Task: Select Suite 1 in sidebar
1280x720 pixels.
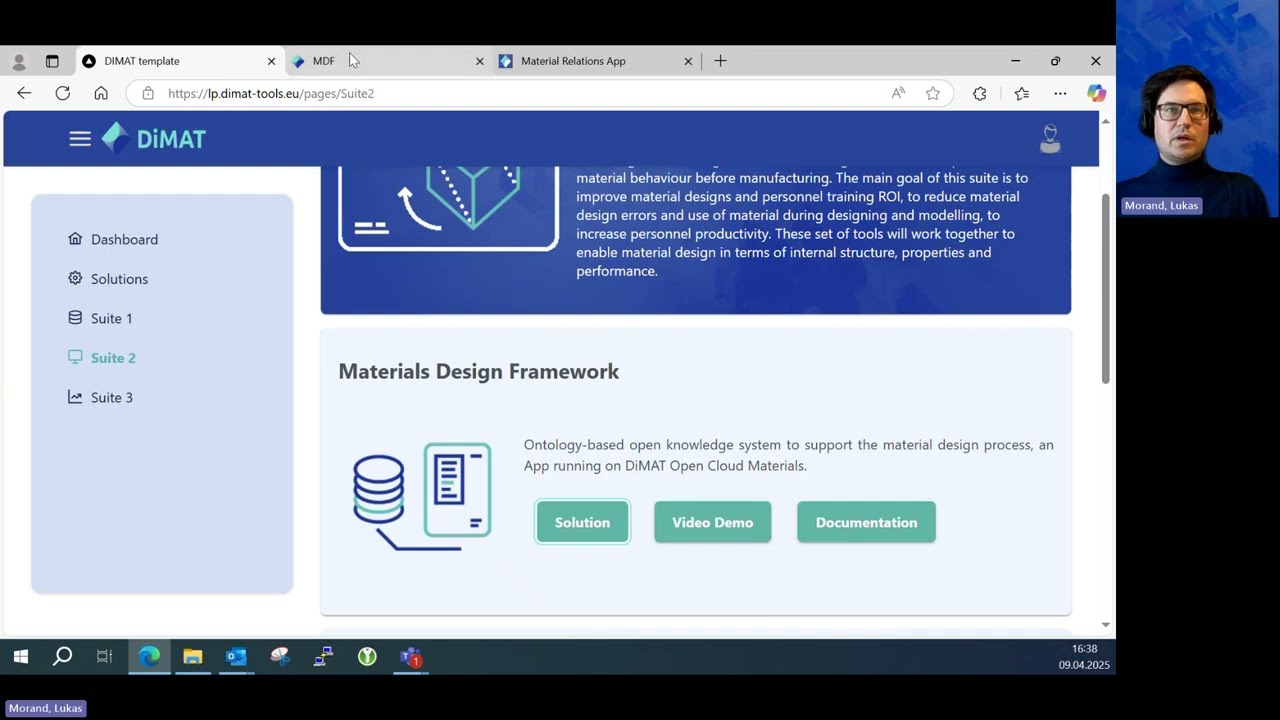Action: click(x=100, y=318)
